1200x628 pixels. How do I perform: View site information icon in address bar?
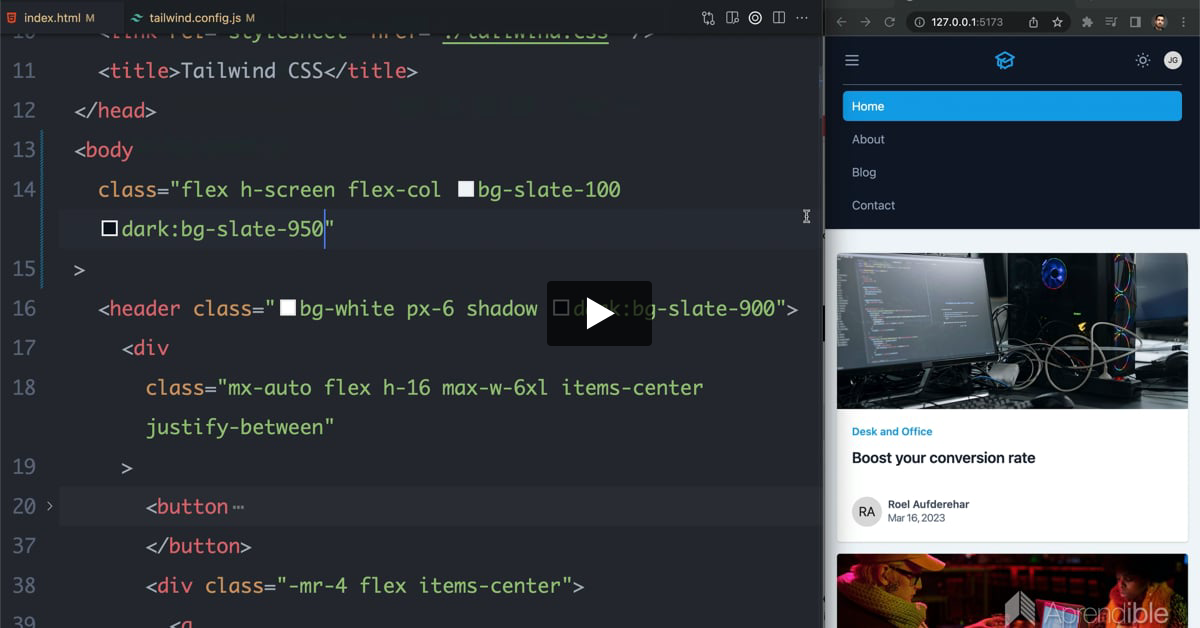click(919, 22)
